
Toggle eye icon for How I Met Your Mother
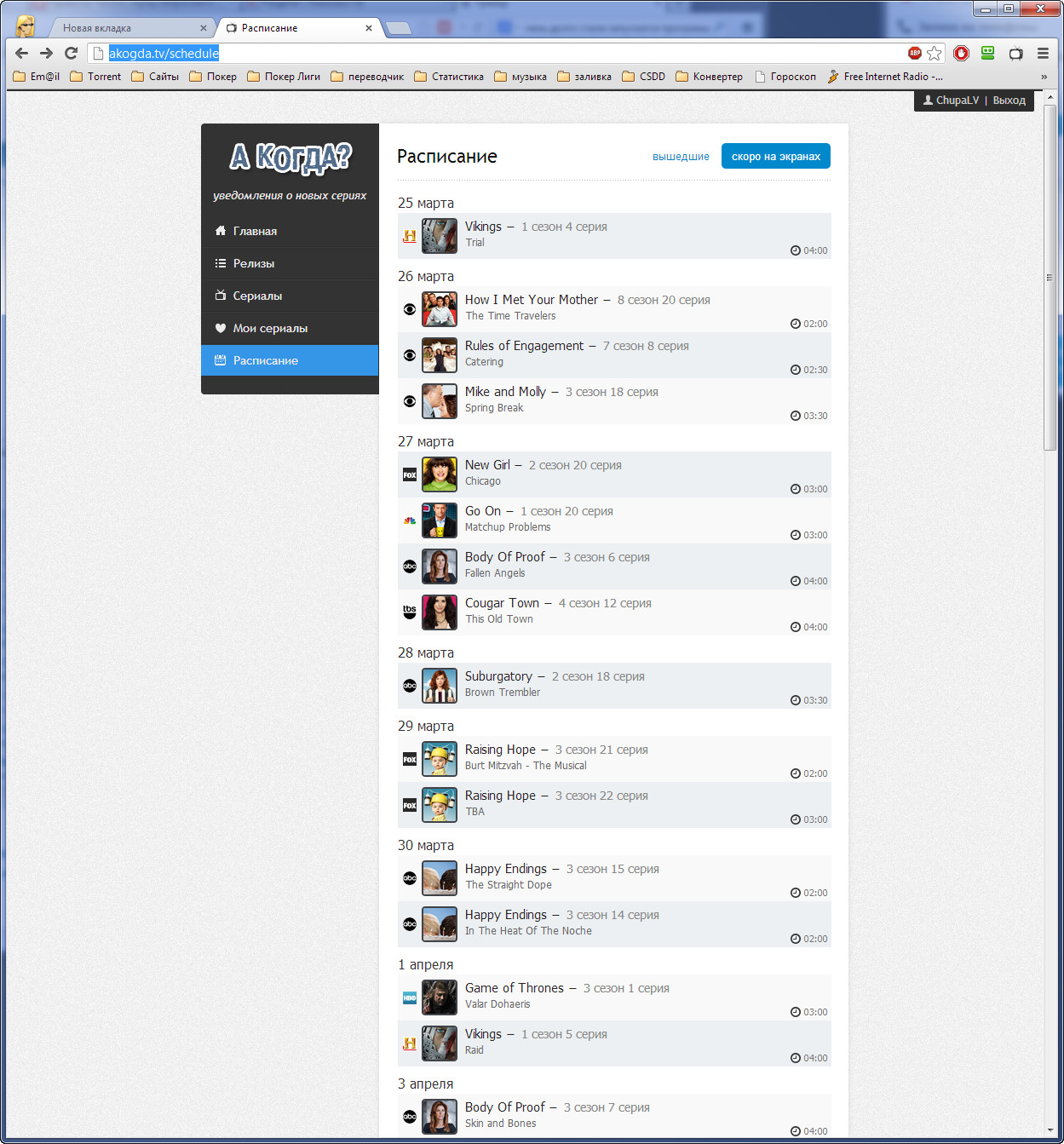tap(410, 309)
